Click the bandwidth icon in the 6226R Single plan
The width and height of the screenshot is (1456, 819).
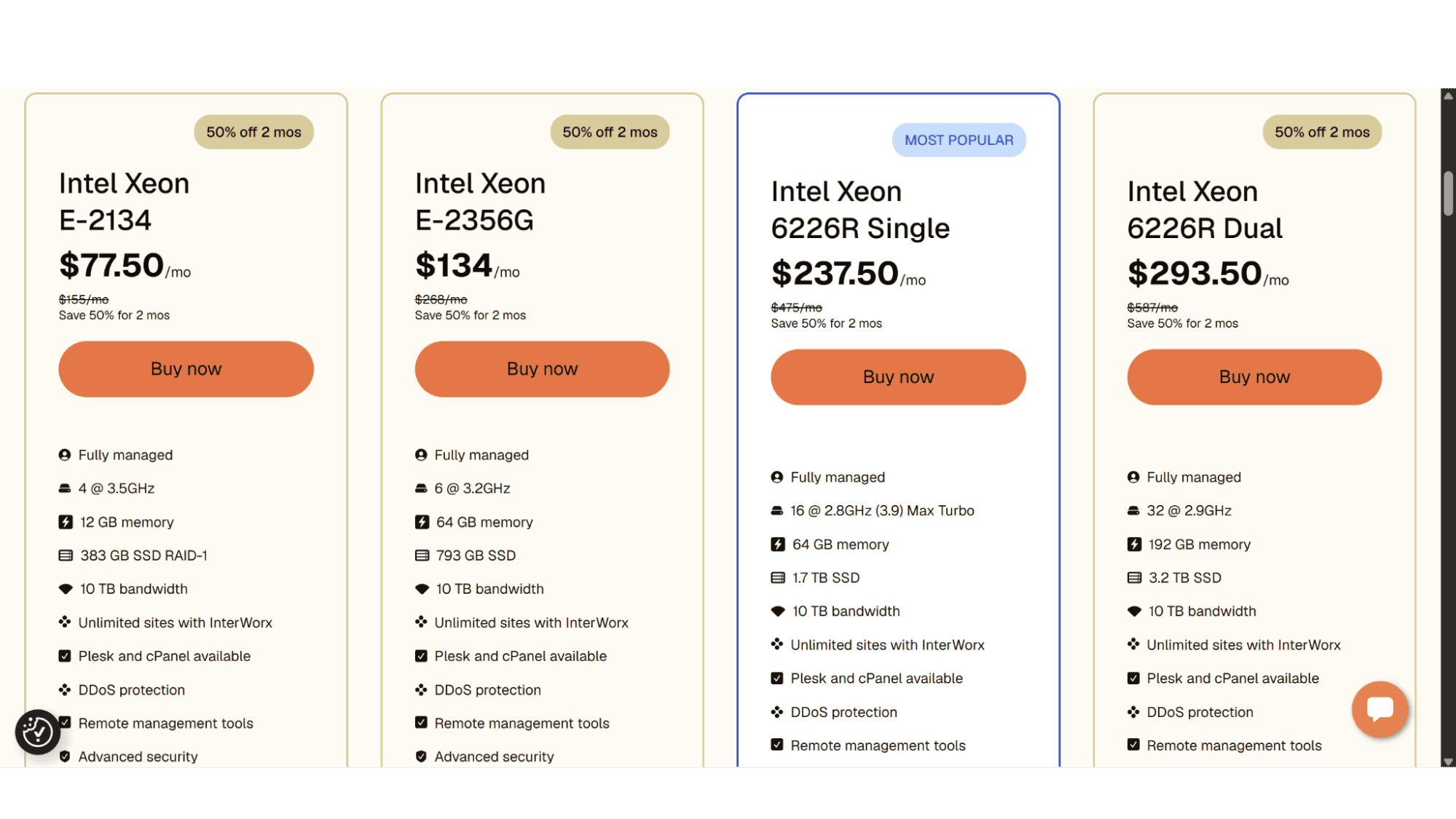pyautogui.click(x=778, y=612)
